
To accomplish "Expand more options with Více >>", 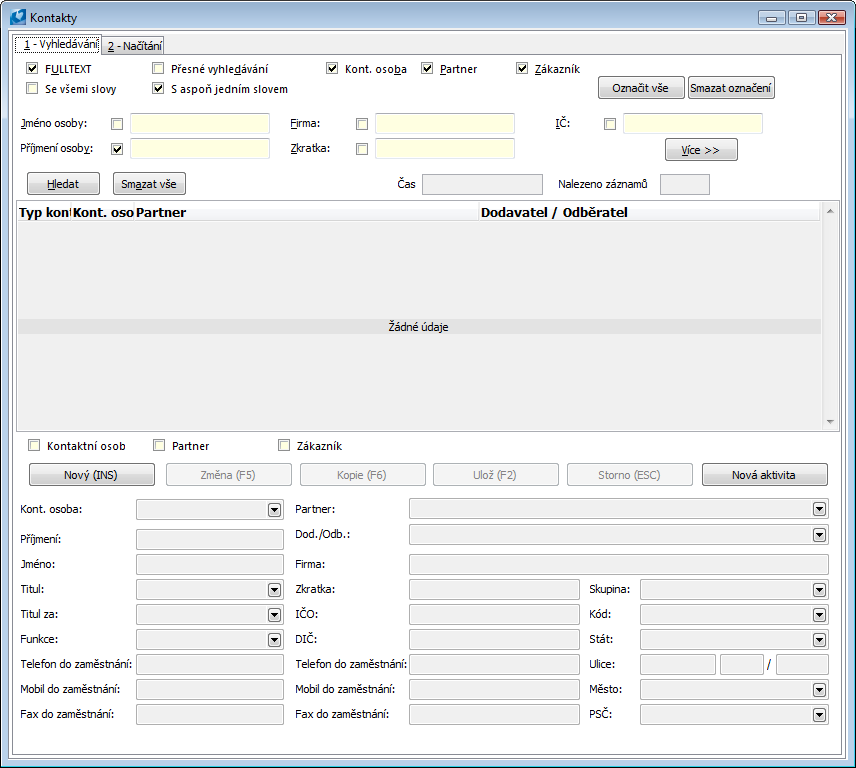I will click(x=701, y=150).
